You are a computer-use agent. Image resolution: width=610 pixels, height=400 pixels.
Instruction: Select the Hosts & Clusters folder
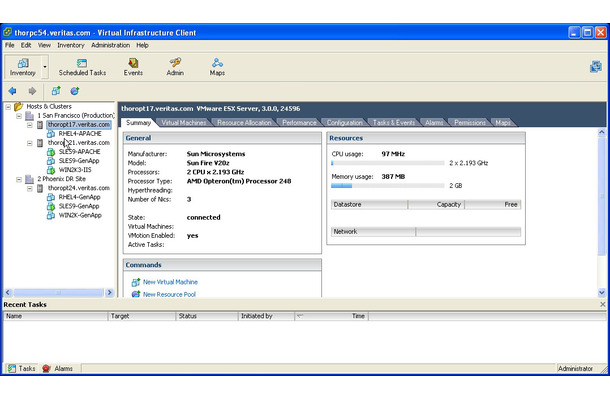[x=49, y=106]
